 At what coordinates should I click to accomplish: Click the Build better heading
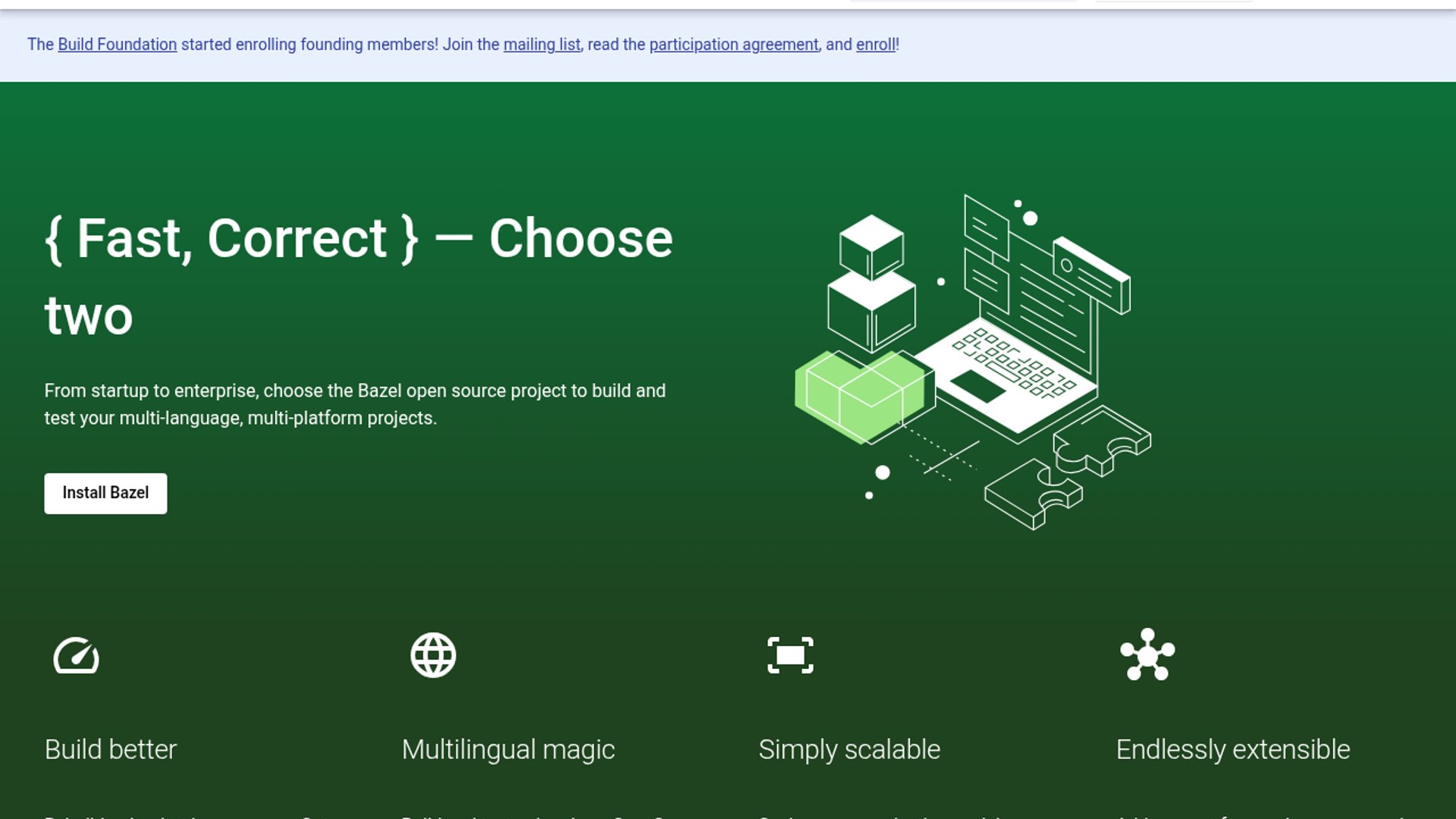tap(110, 749)
